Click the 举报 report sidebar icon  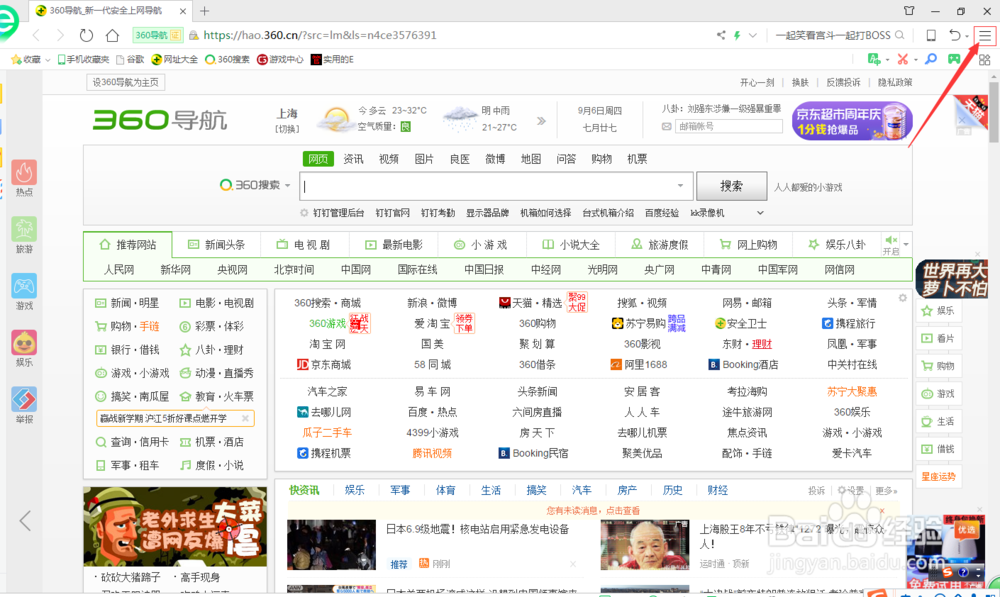click(x=25, y=401)
